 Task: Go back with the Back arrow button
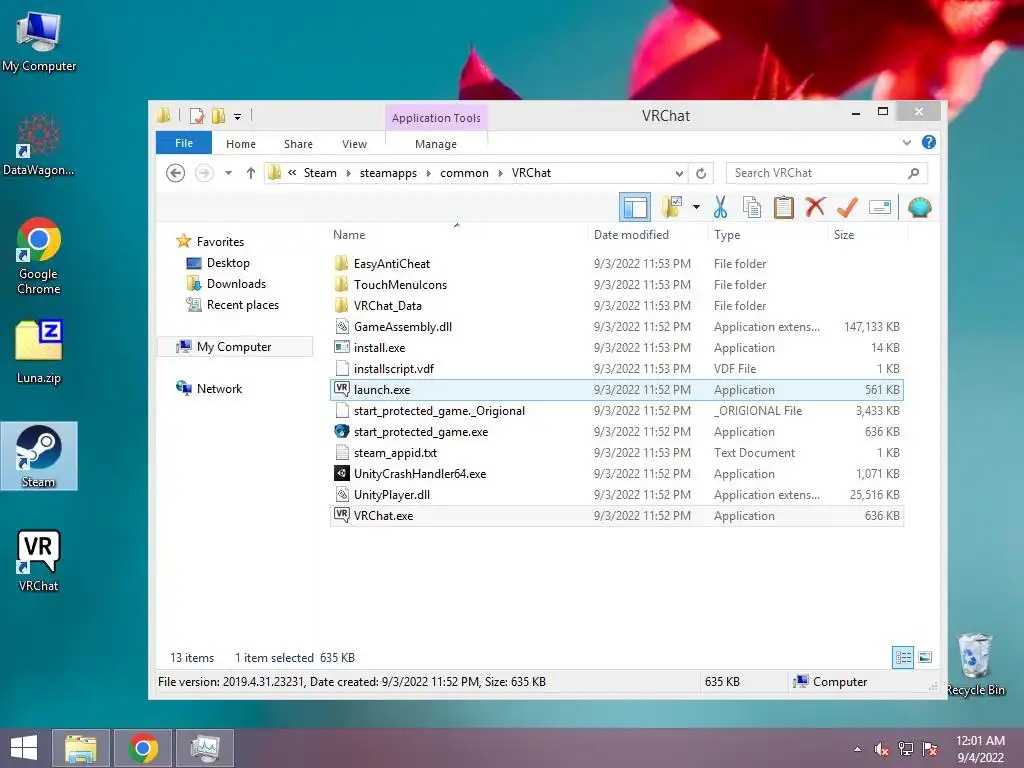pos(175,173)
